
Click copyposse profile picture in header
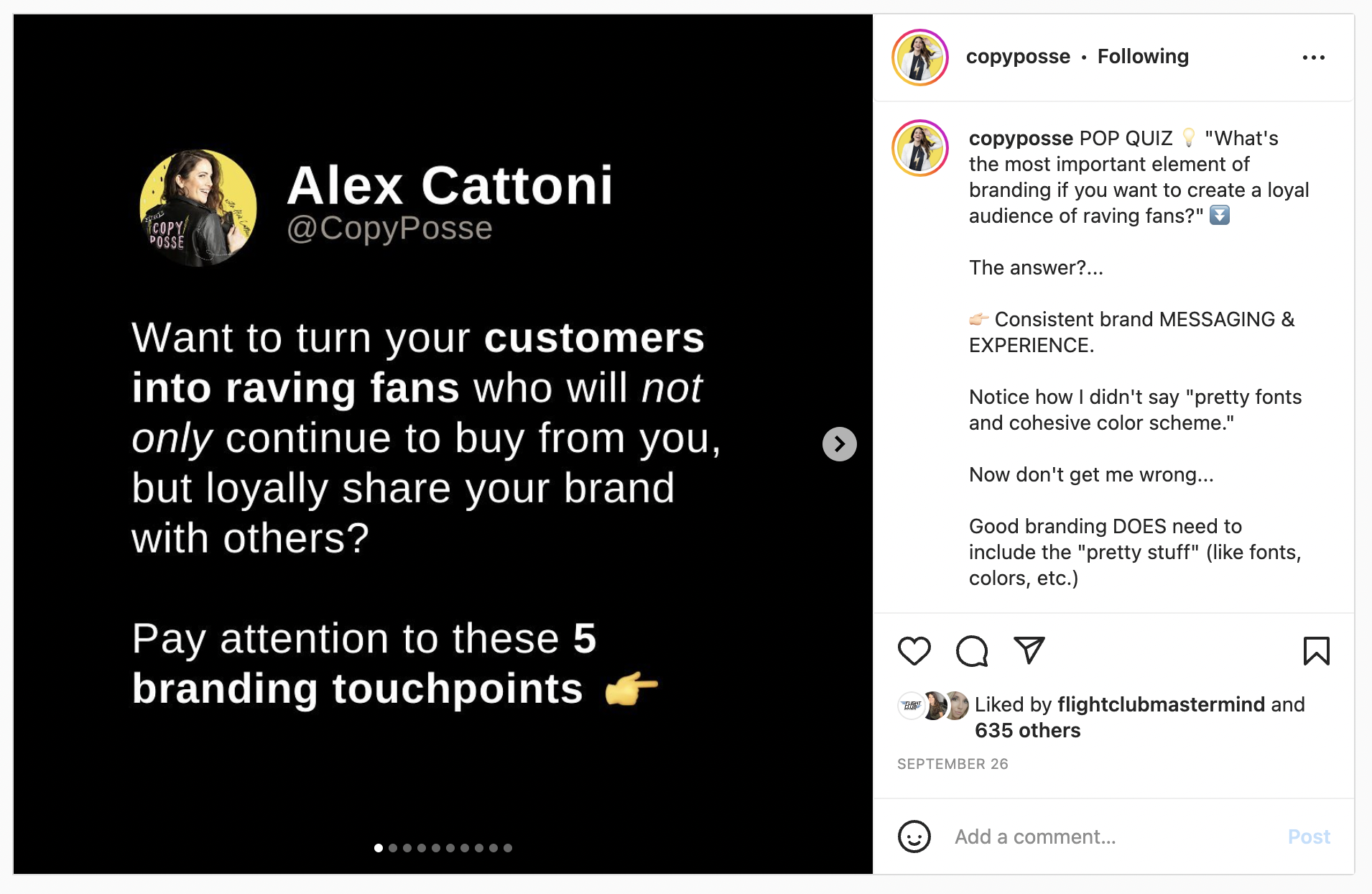point(920,57)
